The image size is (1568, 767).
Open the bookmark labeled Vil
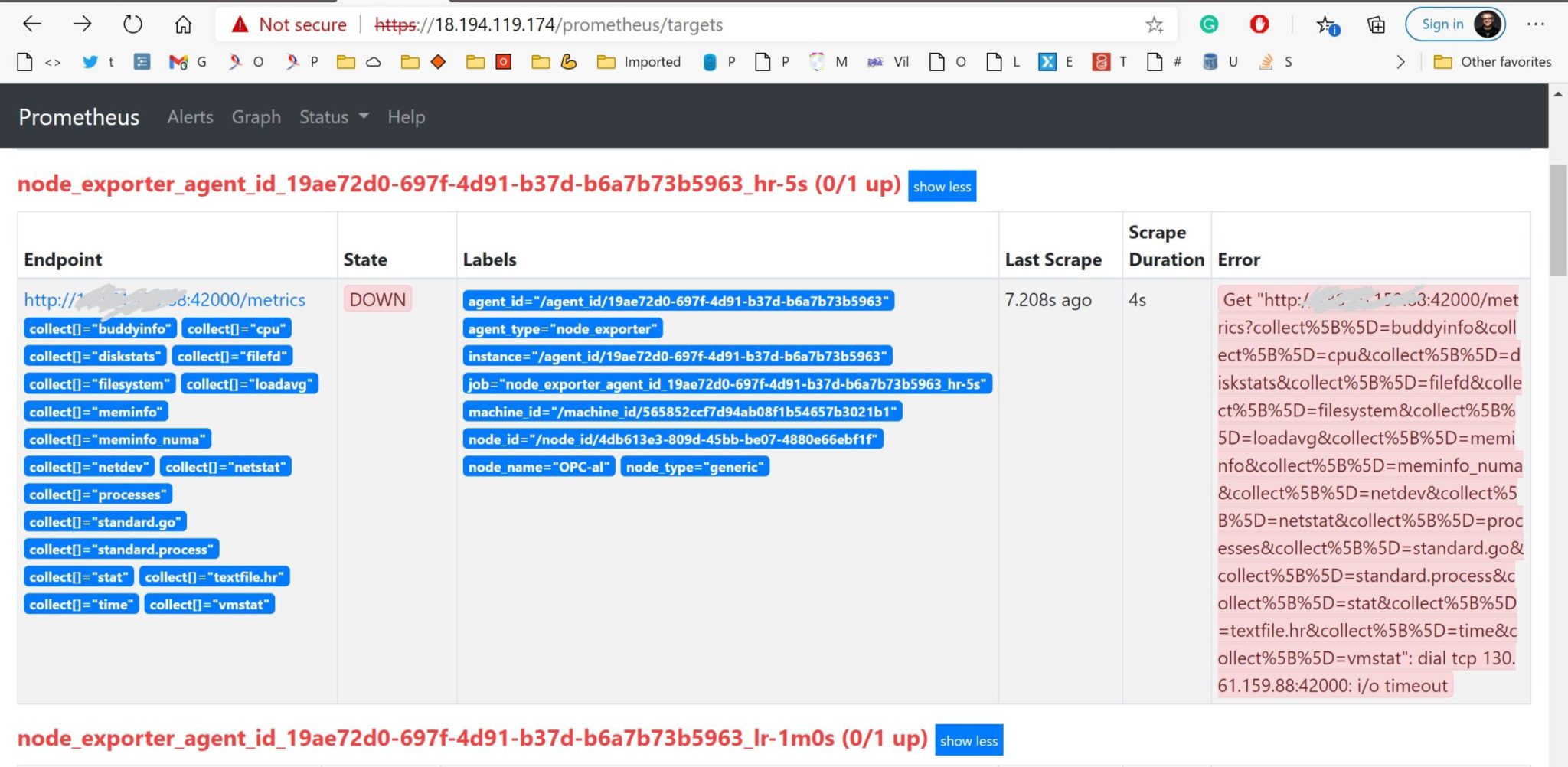click(888, 62)
